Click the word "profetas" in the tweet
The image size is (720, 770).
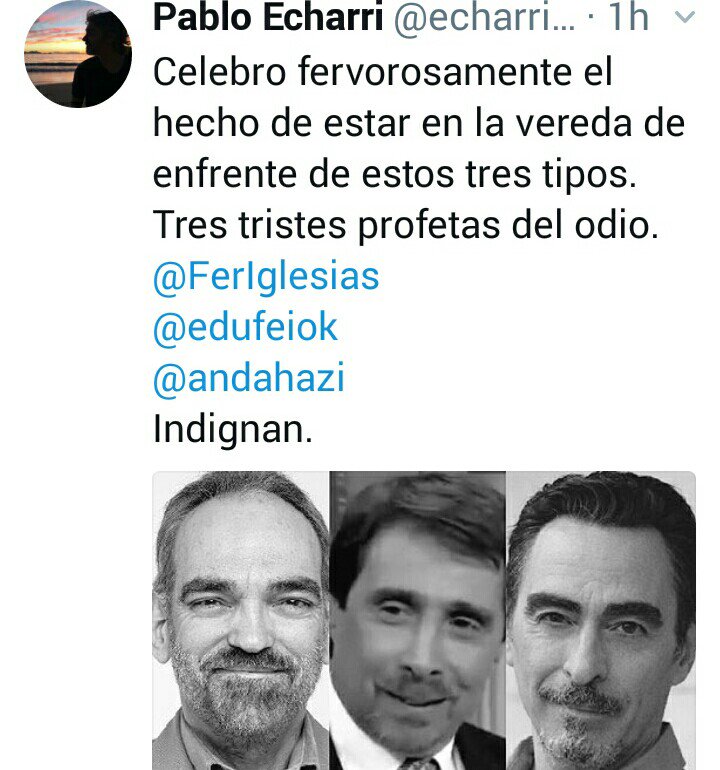point(428,226)
